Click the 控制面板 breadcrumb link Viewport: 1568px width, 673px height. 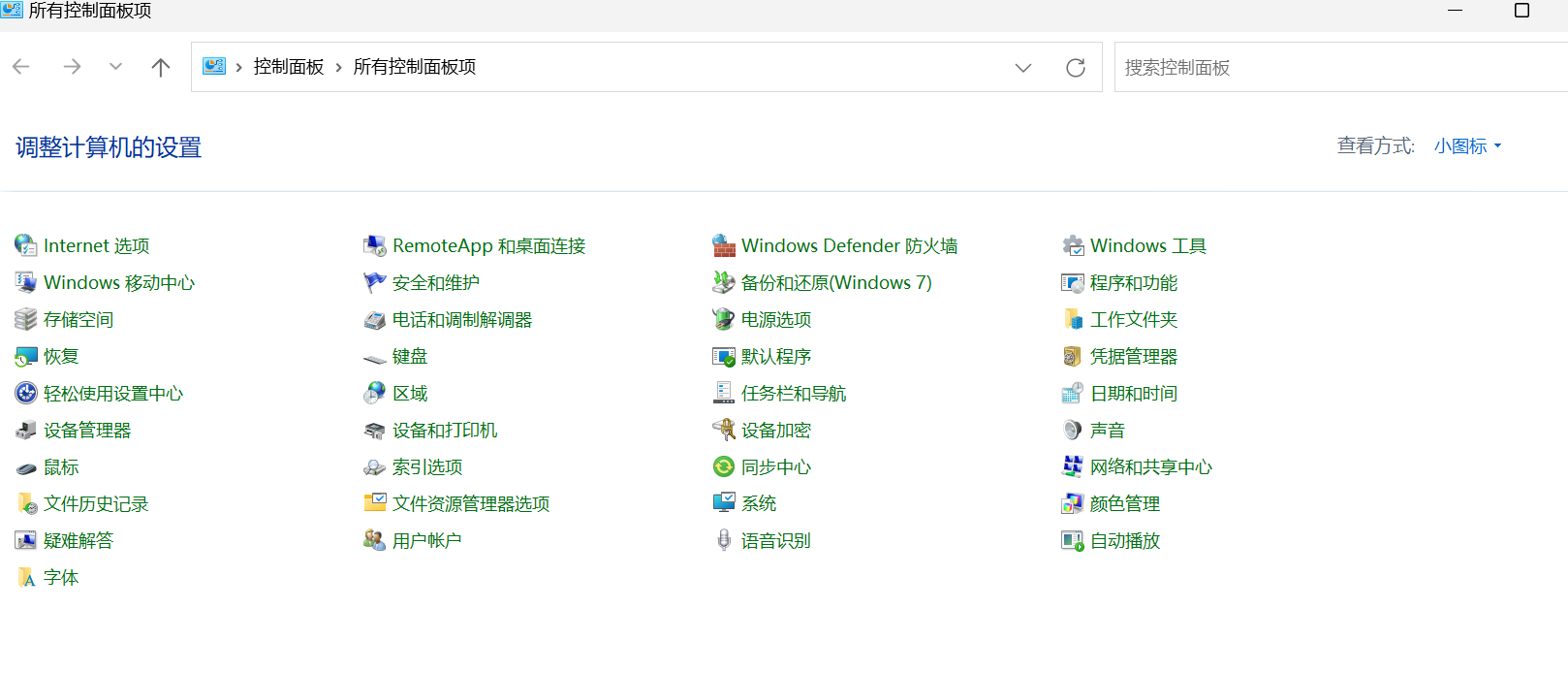point(289,67)
